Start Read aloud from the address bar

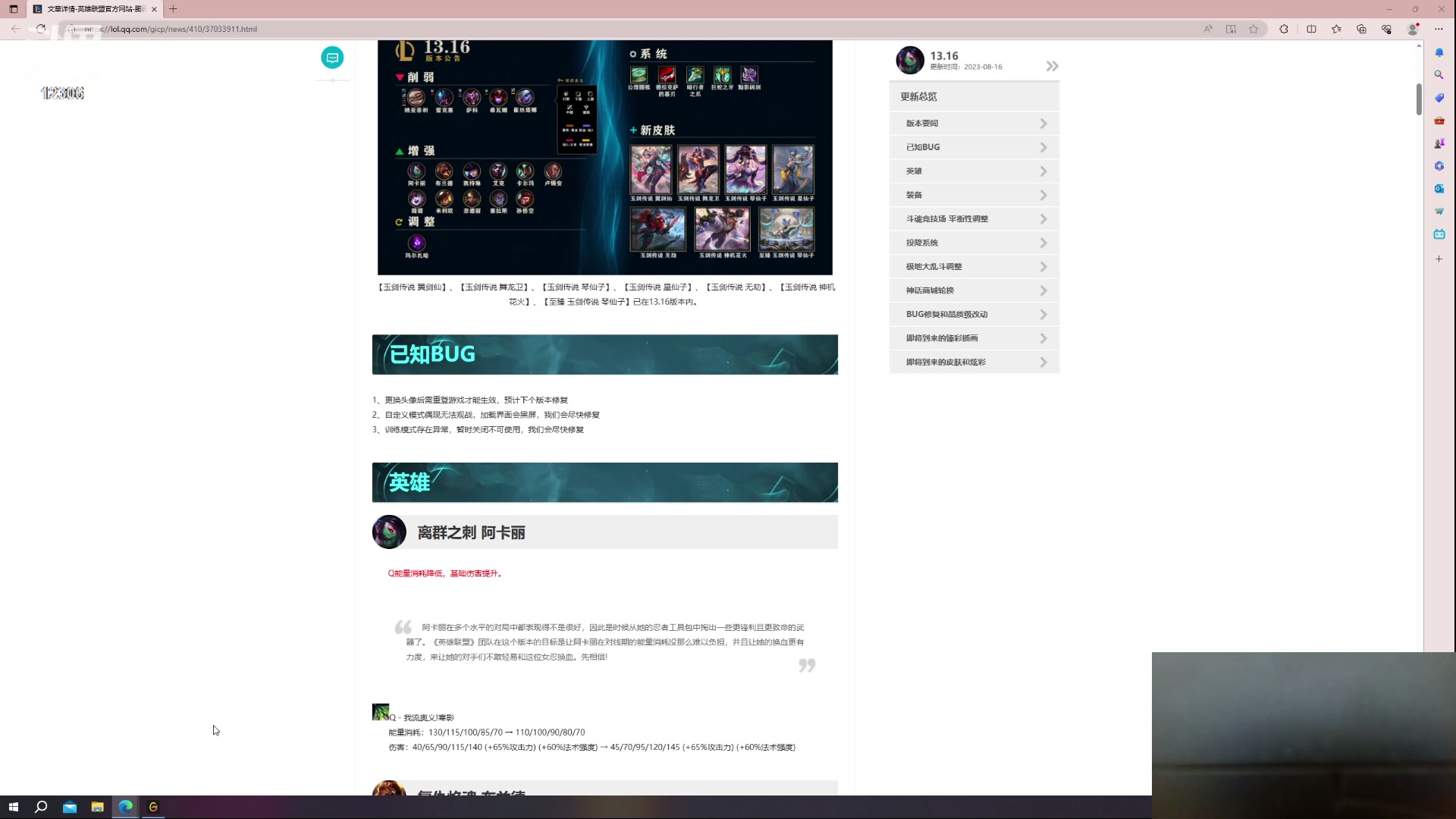coord(1208,29)
